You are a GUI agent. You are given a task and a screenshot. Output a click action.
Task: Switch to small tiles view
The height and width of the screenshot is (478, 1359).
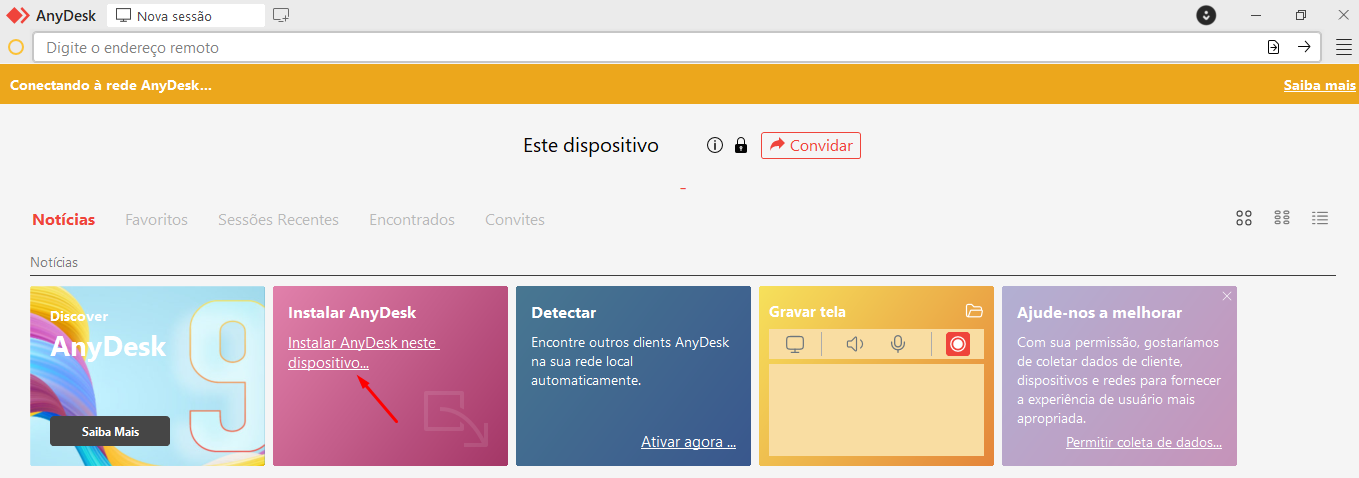pyautogui.click(x=1282, y=218)
